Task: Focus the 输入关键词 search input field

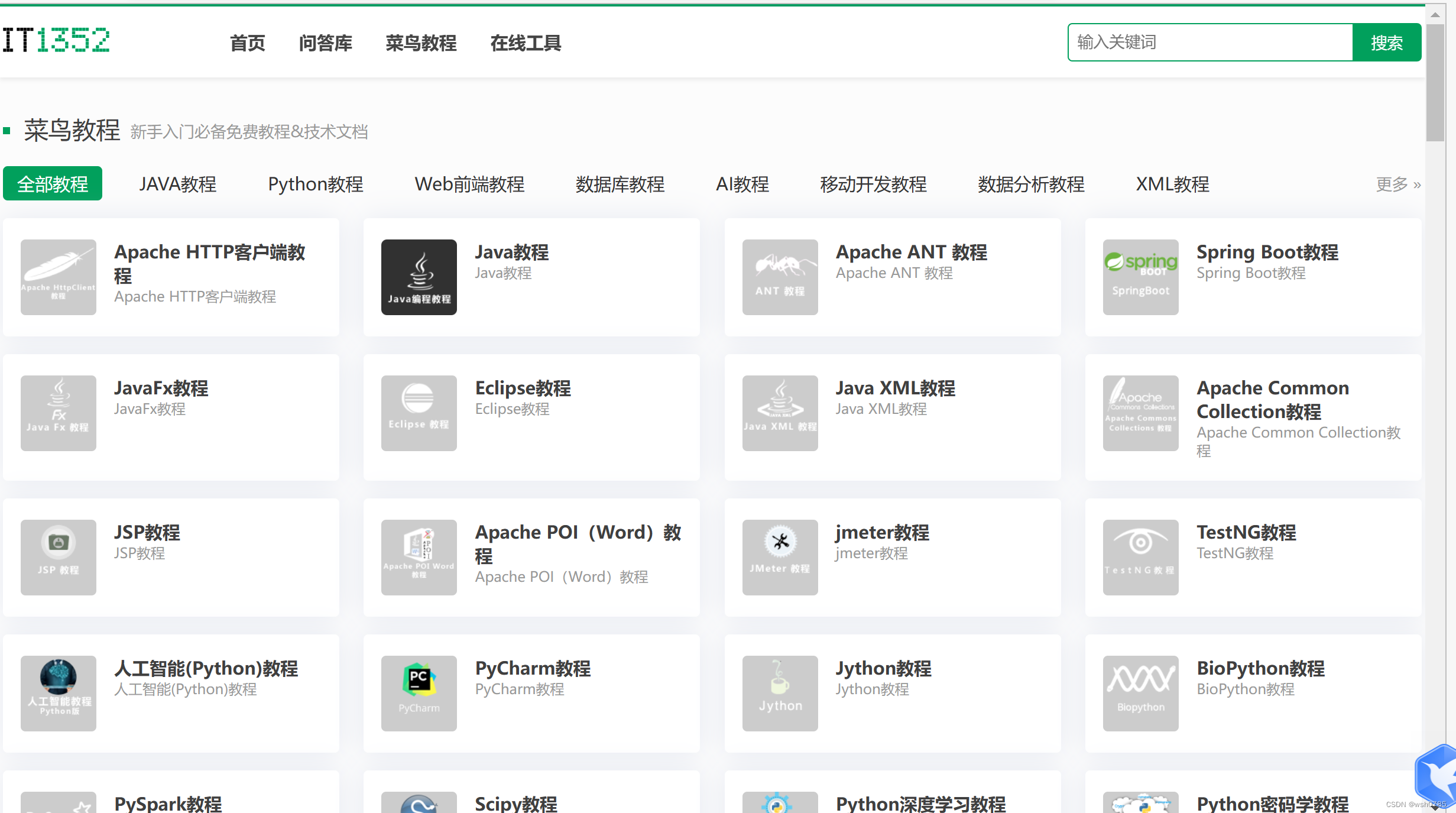Action: click(x=1209, y=43)
